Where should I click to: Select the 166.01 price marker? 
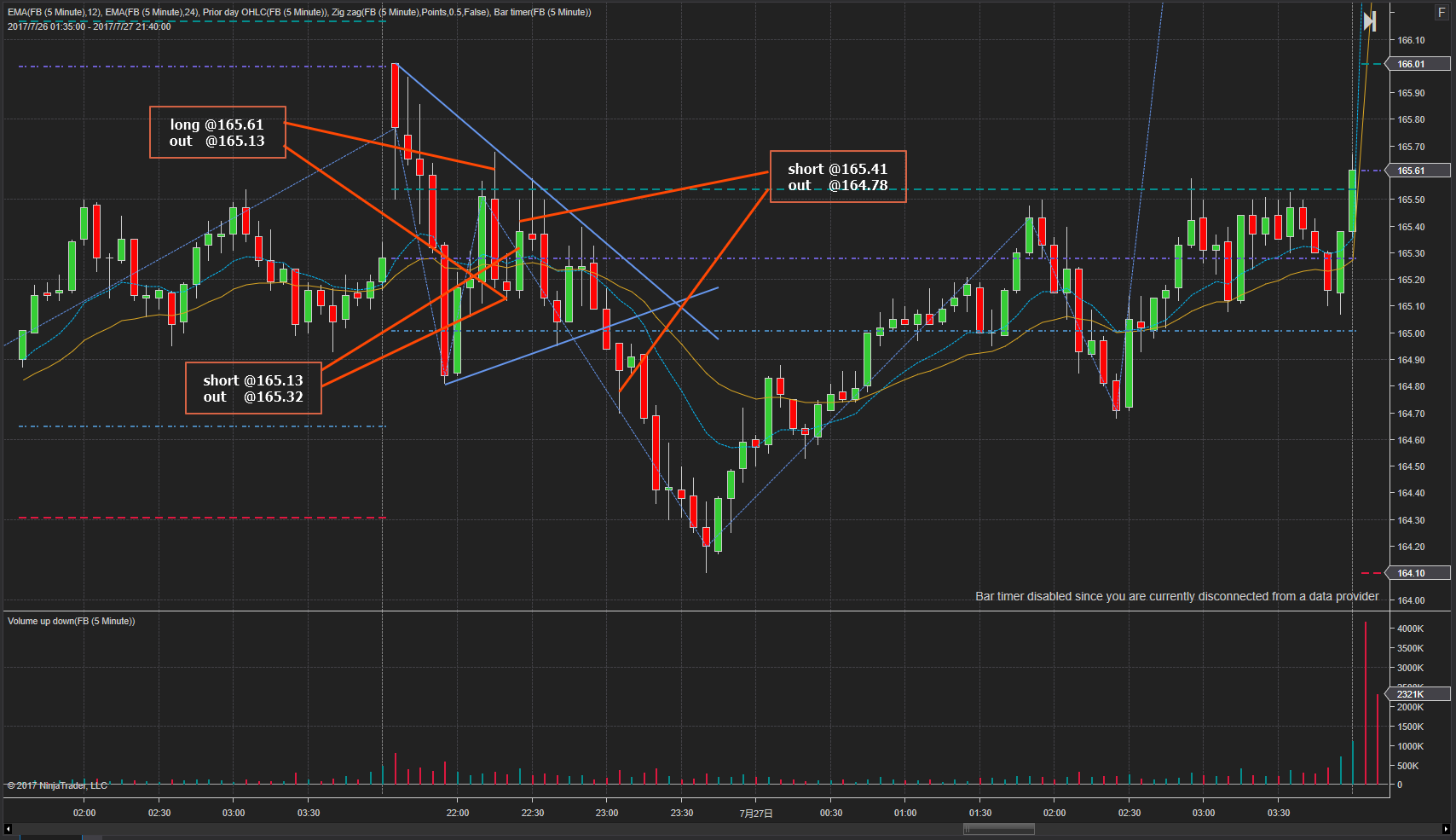[1418, 64]
